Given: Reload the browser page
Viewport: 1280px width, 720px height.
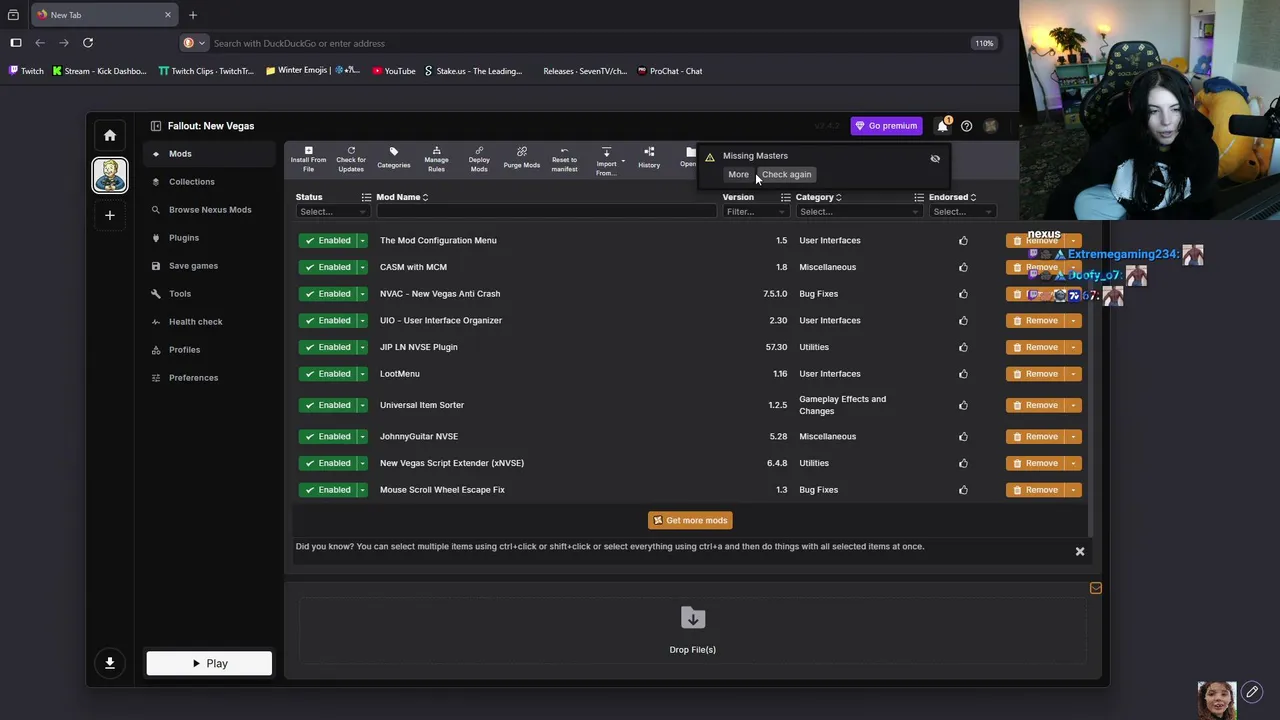Looking at the screenshot, I should [88, 43].
